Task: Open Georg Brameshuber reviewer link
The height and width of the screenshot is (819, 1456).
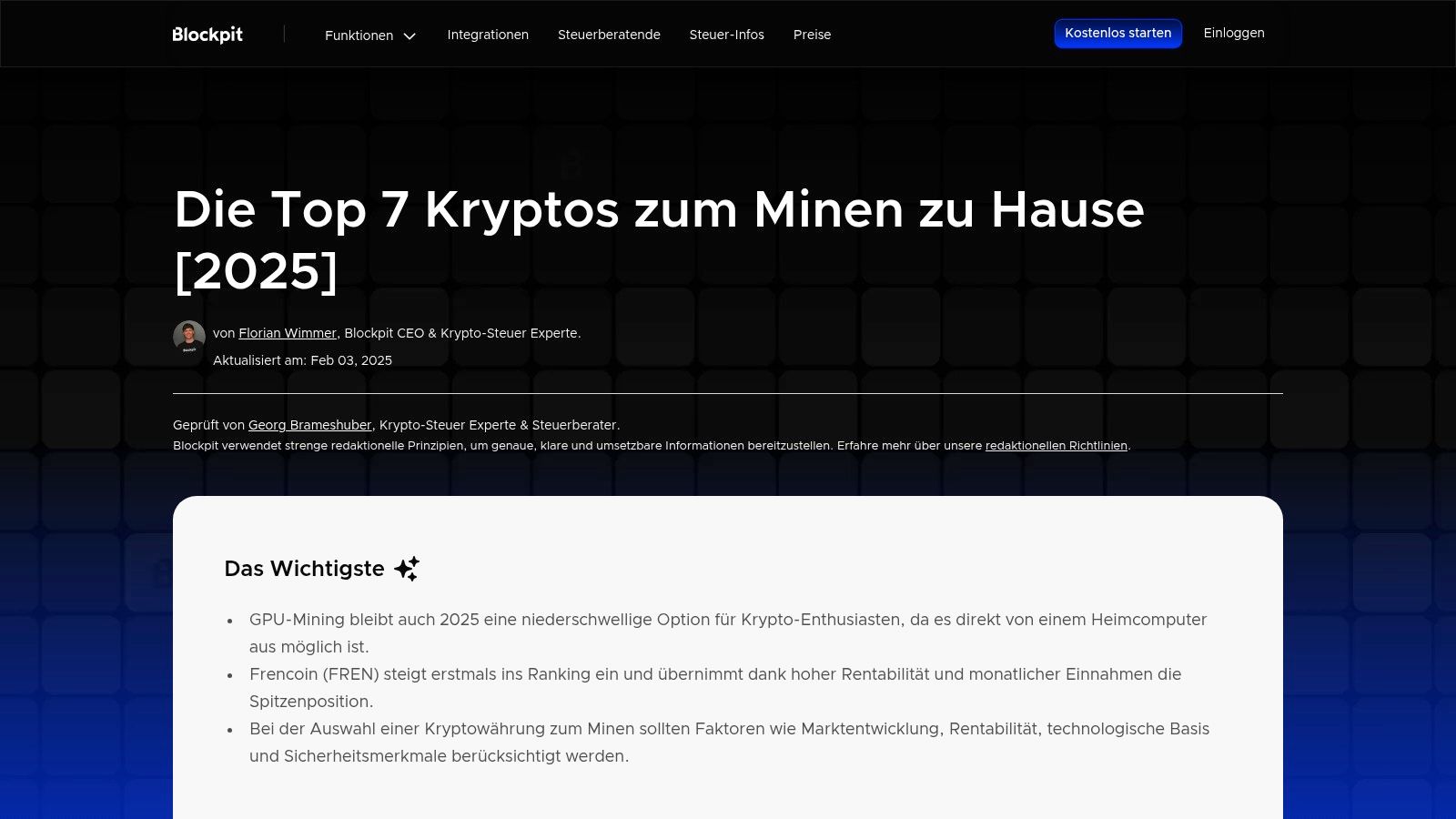Action: tap(309, 425)
